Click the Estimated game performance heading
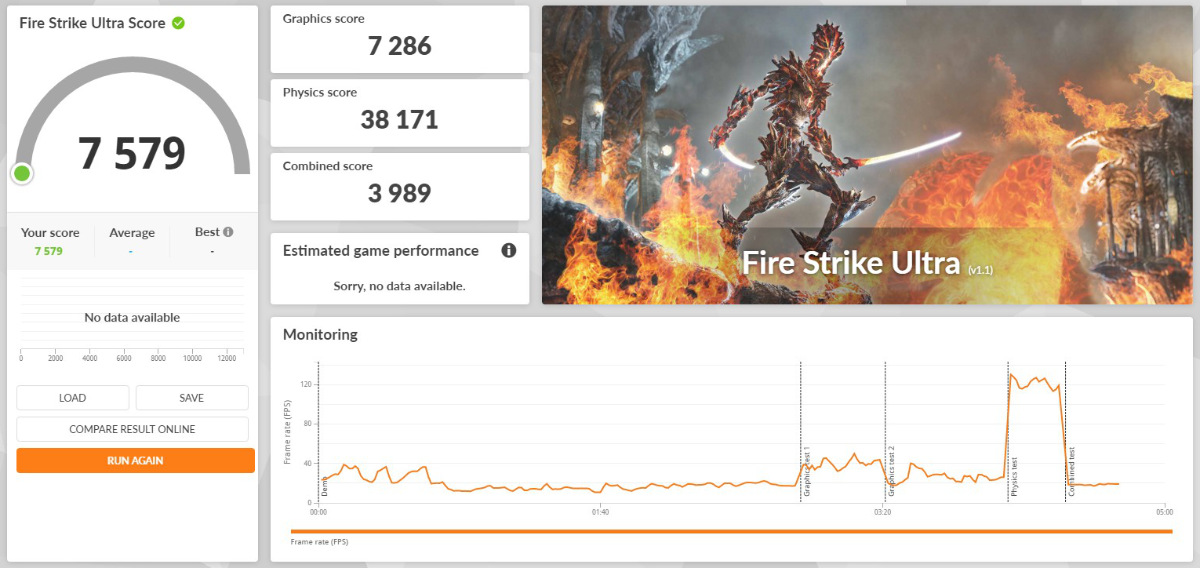Image resolution: width=1200 pixels, height=568 pixels. [381, 250]
